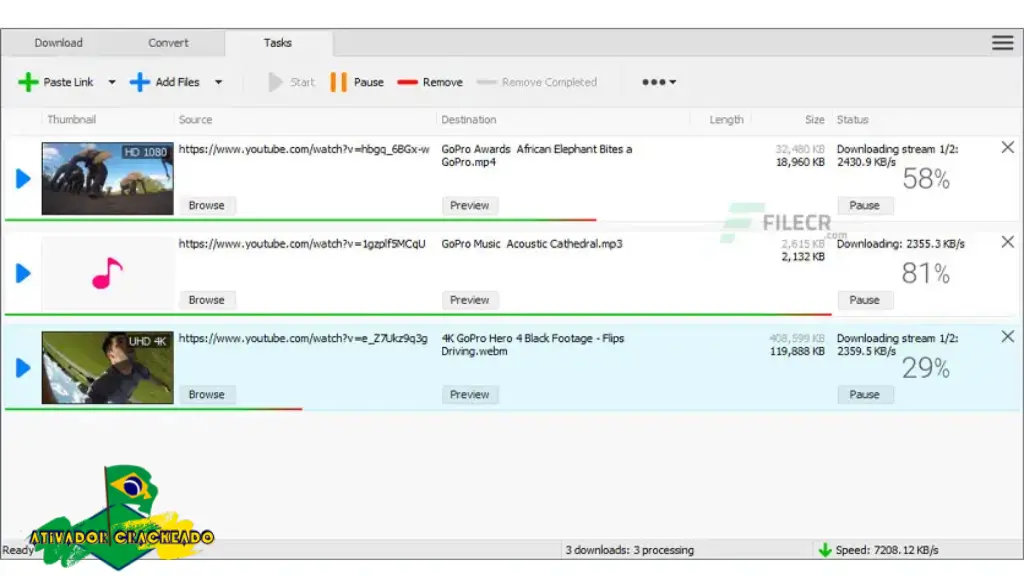Viewport: 1024px width, 576px height.
Task: Preview the Flips Driving.webm file
Action: pos(470,395)
